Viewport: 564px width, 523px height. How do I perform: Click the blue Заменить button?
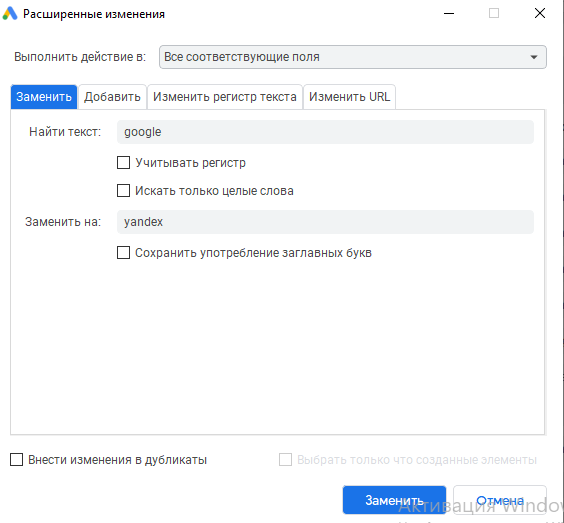(394, 500)
